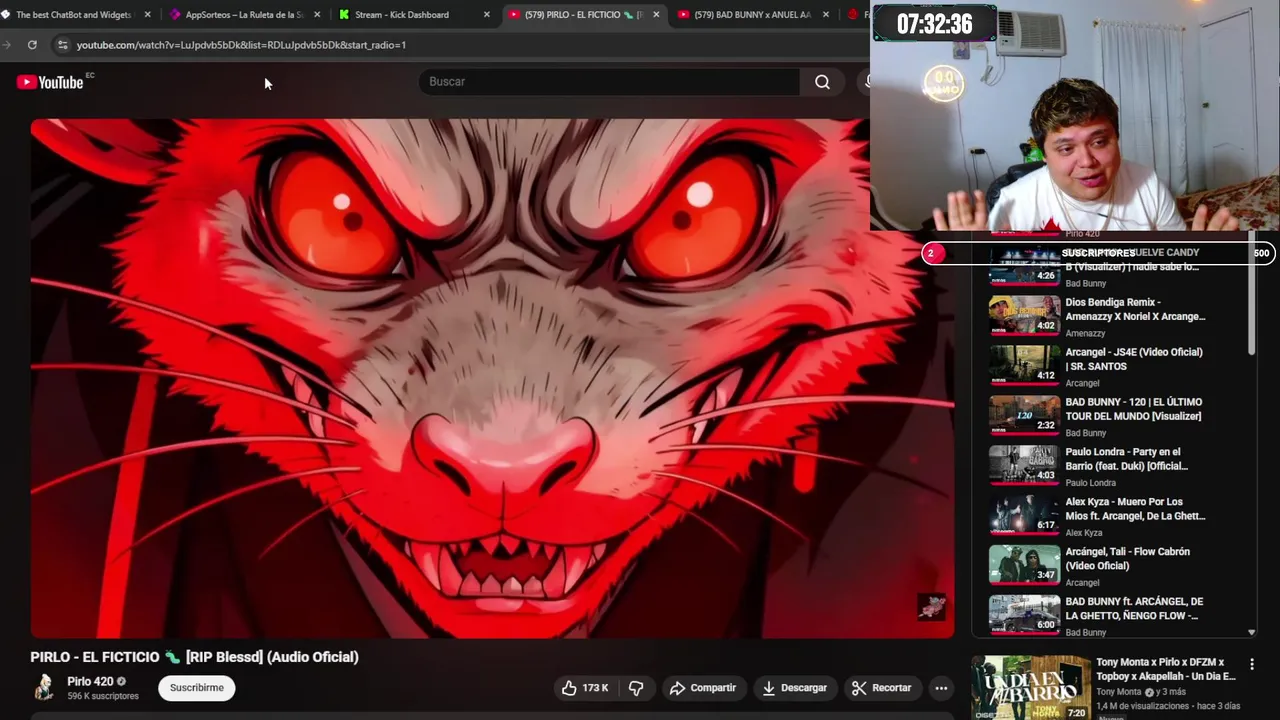Open options menu for Tony Monta video
The width and height of the screenshot is (1280, 720).
pyautogui.click(x=1251, y=664)
